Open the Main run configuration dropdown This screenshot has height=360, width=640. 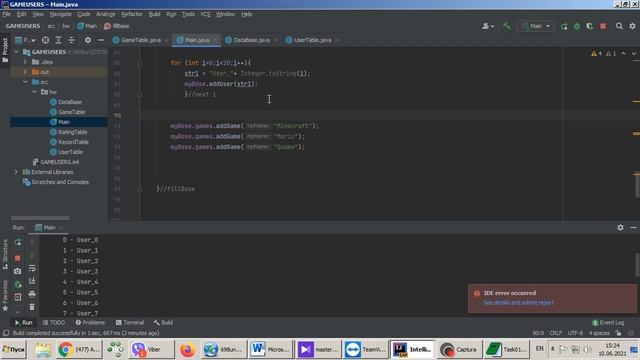coord(536,26)
